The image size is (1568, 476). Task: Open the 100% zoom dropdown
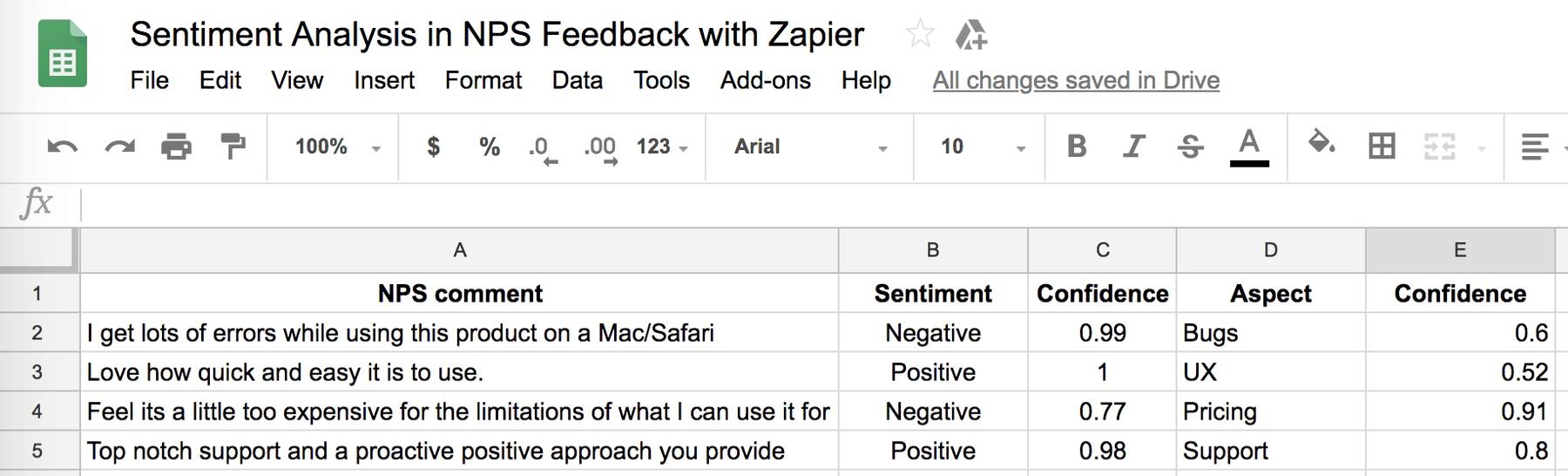click(337, 146)
